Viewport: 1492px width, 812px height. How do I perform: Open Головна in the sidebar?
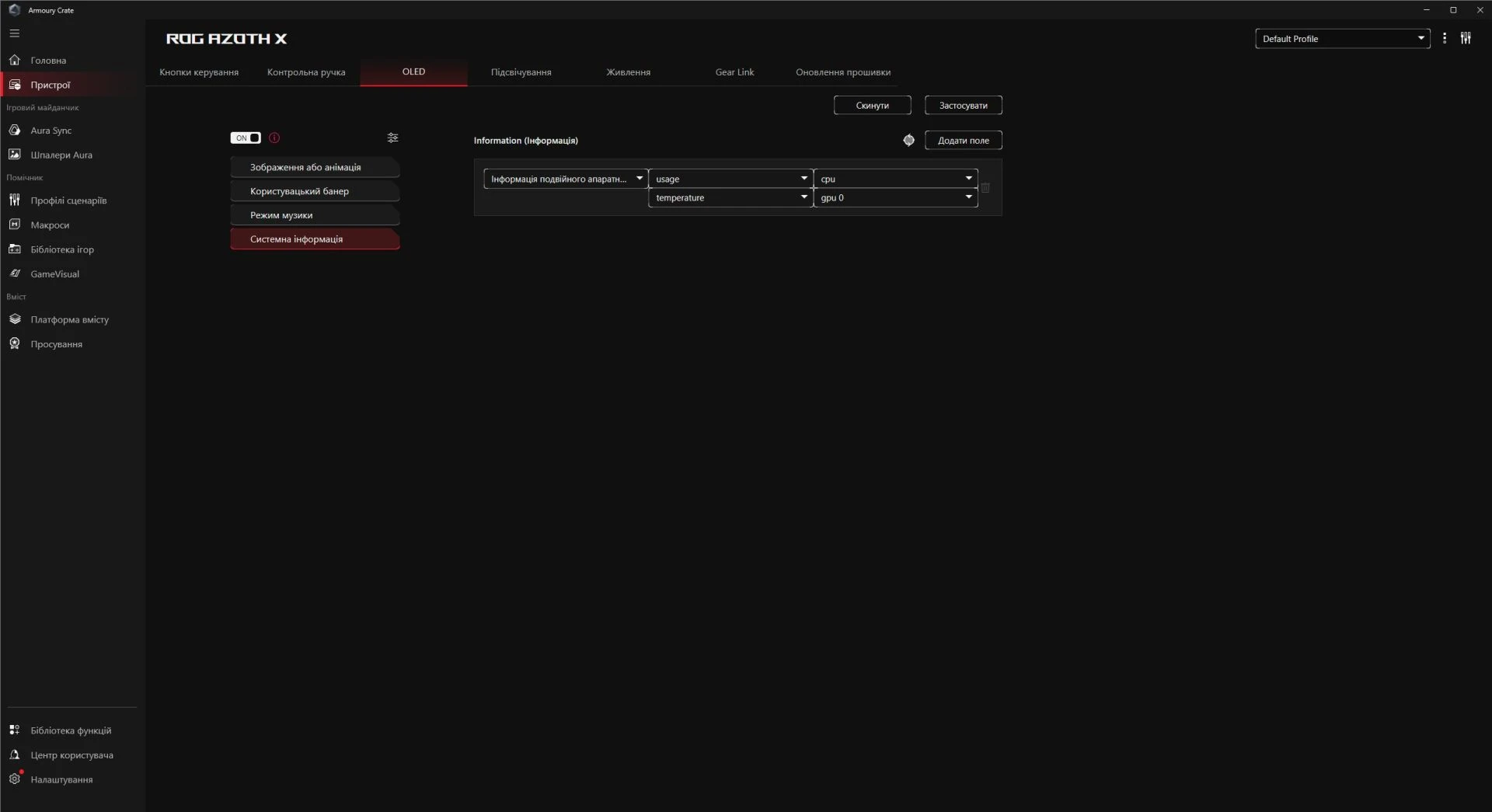pyautogui.click(x=72, y=60)
